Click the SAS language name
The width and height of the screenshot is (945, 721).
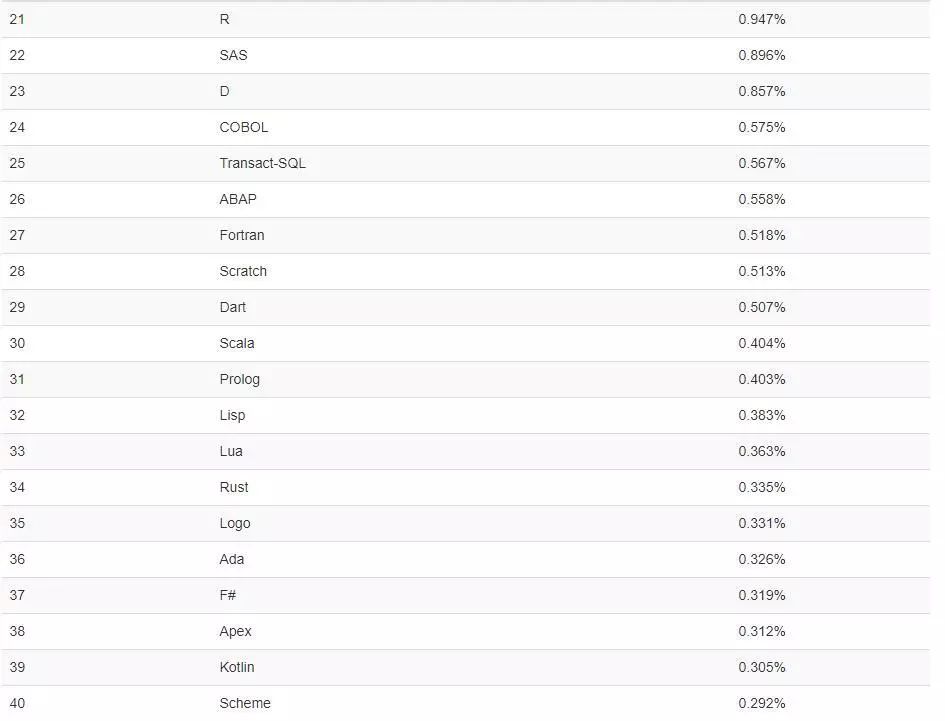(x=233, y=55)
